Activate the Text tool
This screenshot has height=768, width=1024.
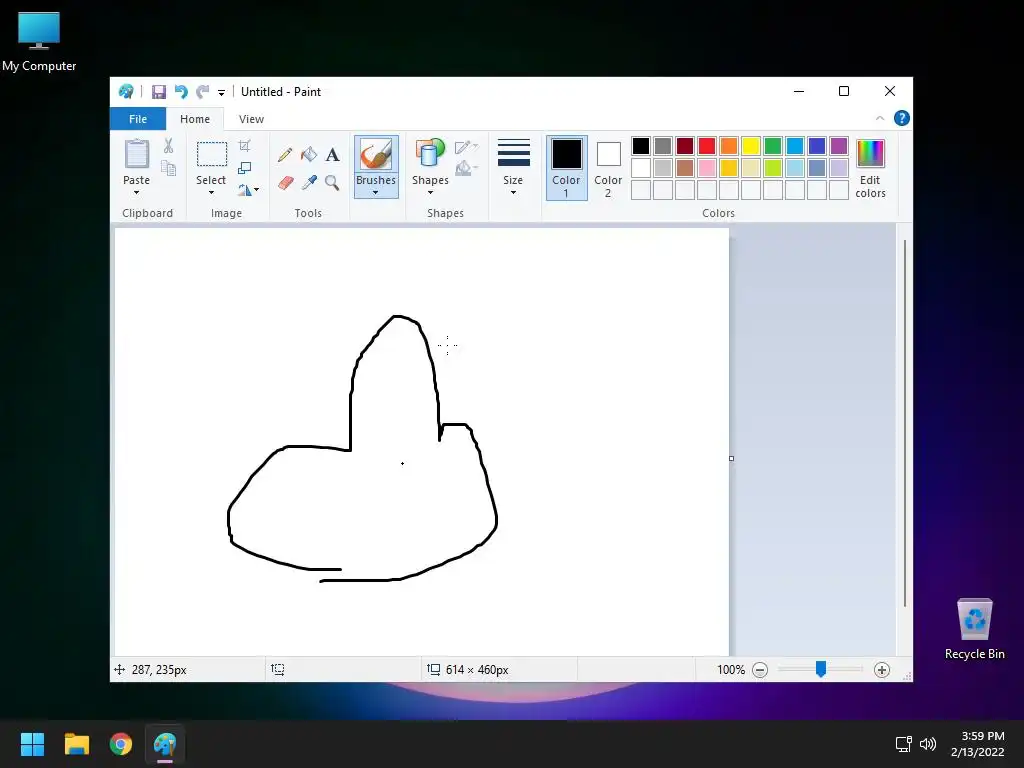click(x=332, y=155)
